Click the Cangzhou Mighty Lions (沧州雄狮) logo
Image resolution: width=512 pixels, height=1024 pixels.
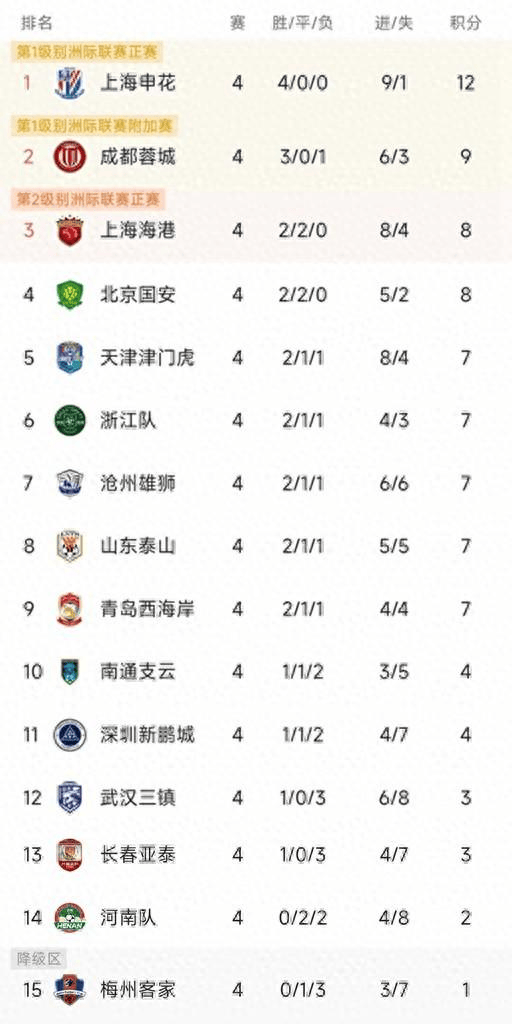point(70,483)
